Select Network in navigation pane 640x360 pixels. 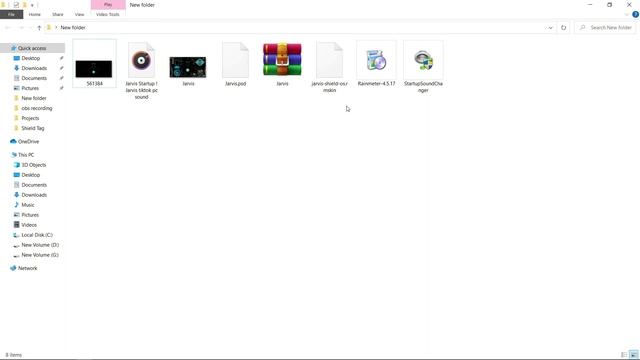point(27,268)
